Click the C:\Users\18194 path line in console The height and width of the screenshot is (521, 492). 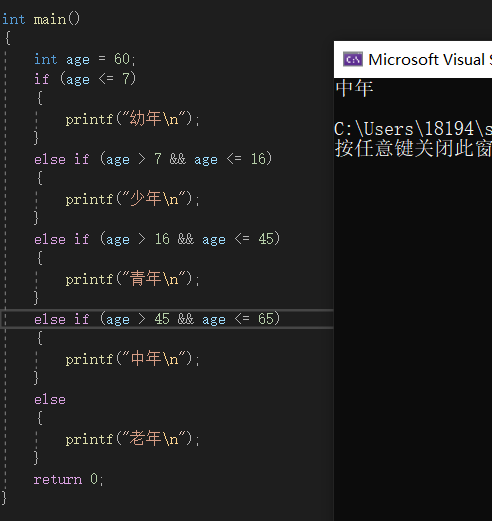pos(413,129)
